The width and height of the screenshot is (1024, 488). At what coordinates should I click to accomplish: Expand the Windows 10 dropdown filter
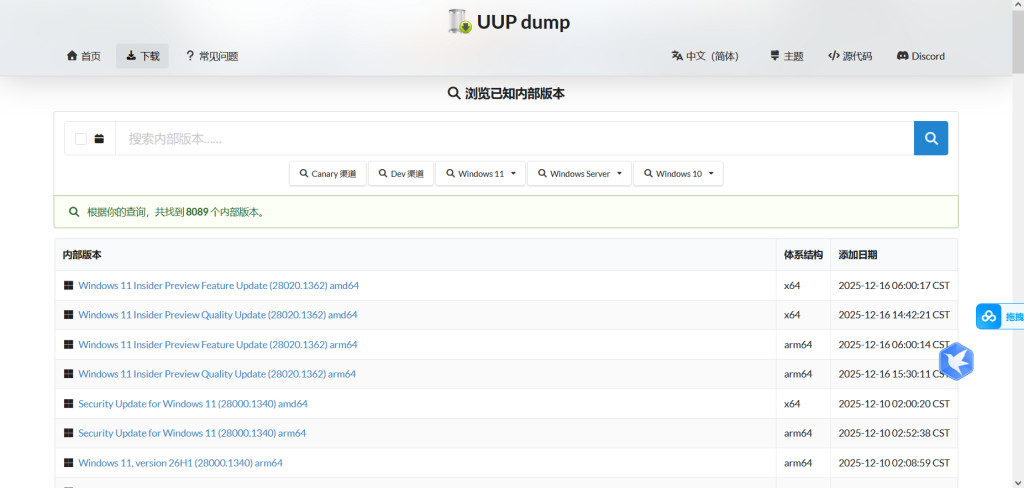pyautogui.click(x=677, y=174)
